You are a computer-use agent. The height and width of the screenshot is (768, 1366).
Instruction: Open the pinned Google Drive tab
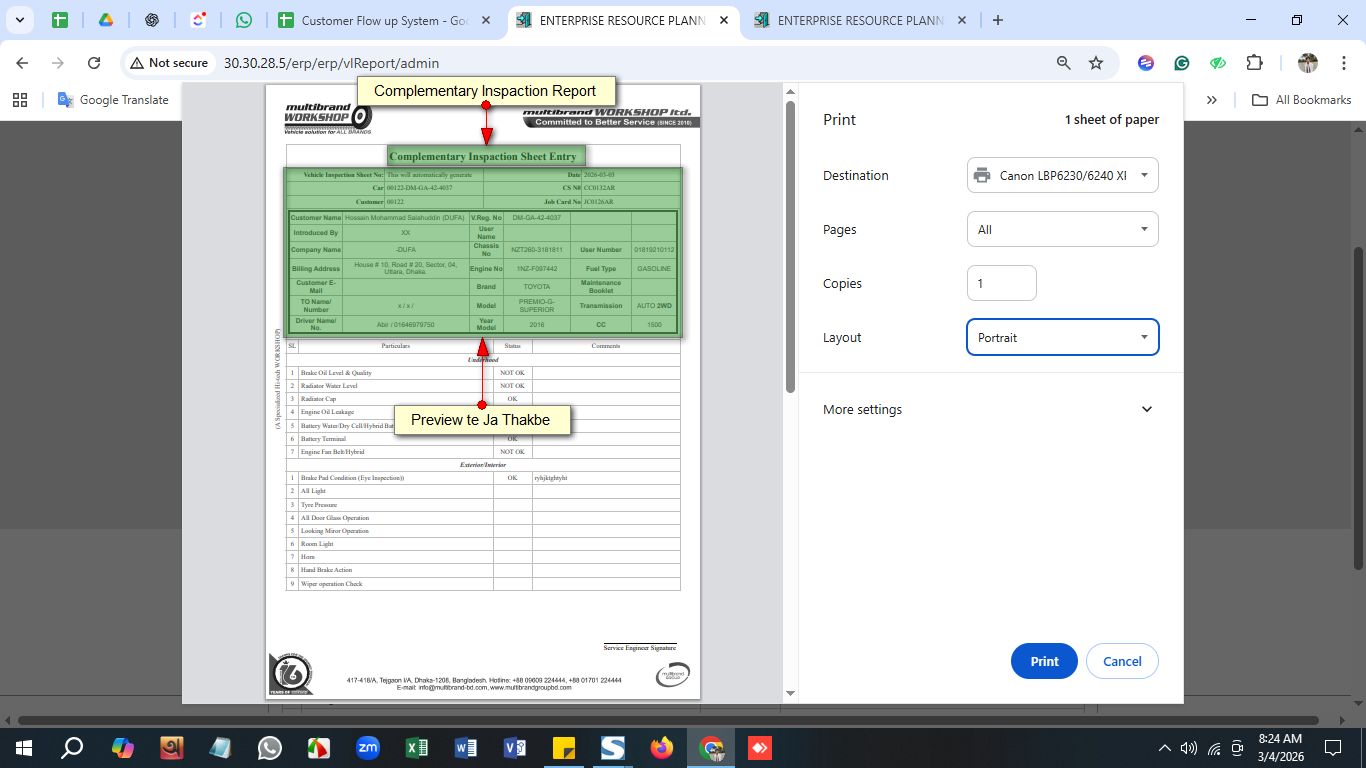[106, 20]
